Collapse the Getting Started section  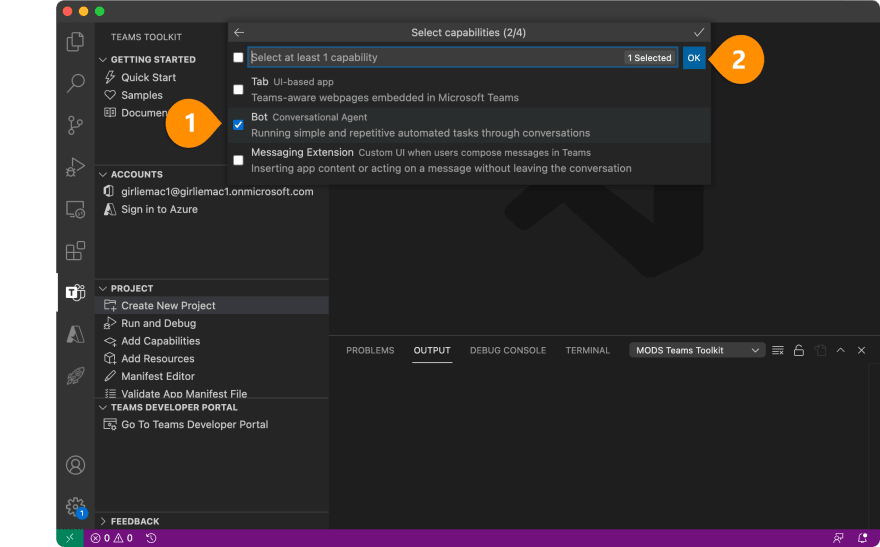point(103,59)
